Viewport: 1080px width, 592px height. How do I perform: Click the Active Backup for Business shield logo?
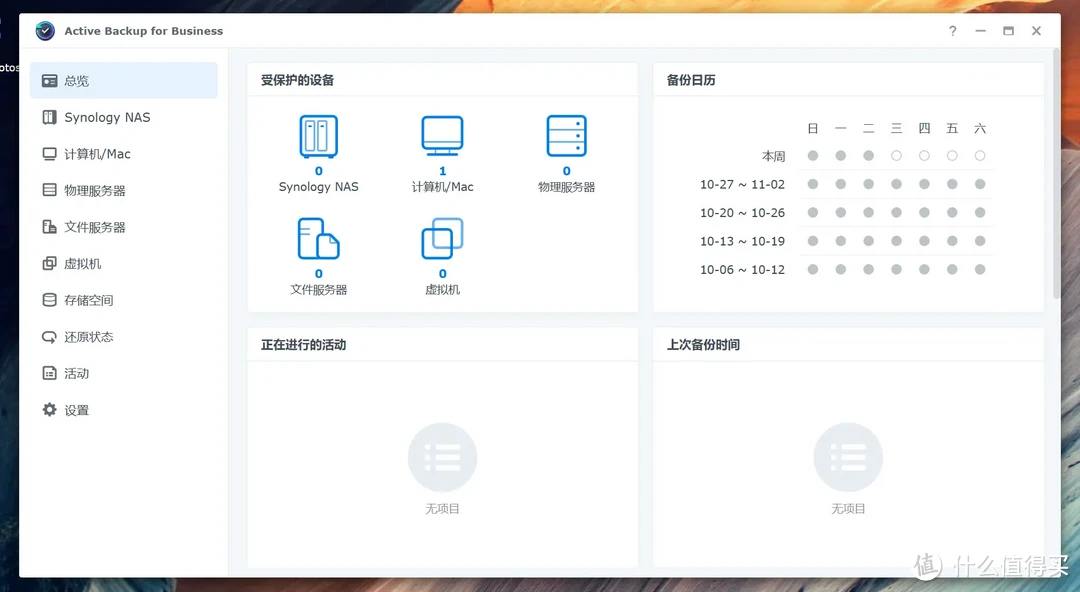coord(44,31)
